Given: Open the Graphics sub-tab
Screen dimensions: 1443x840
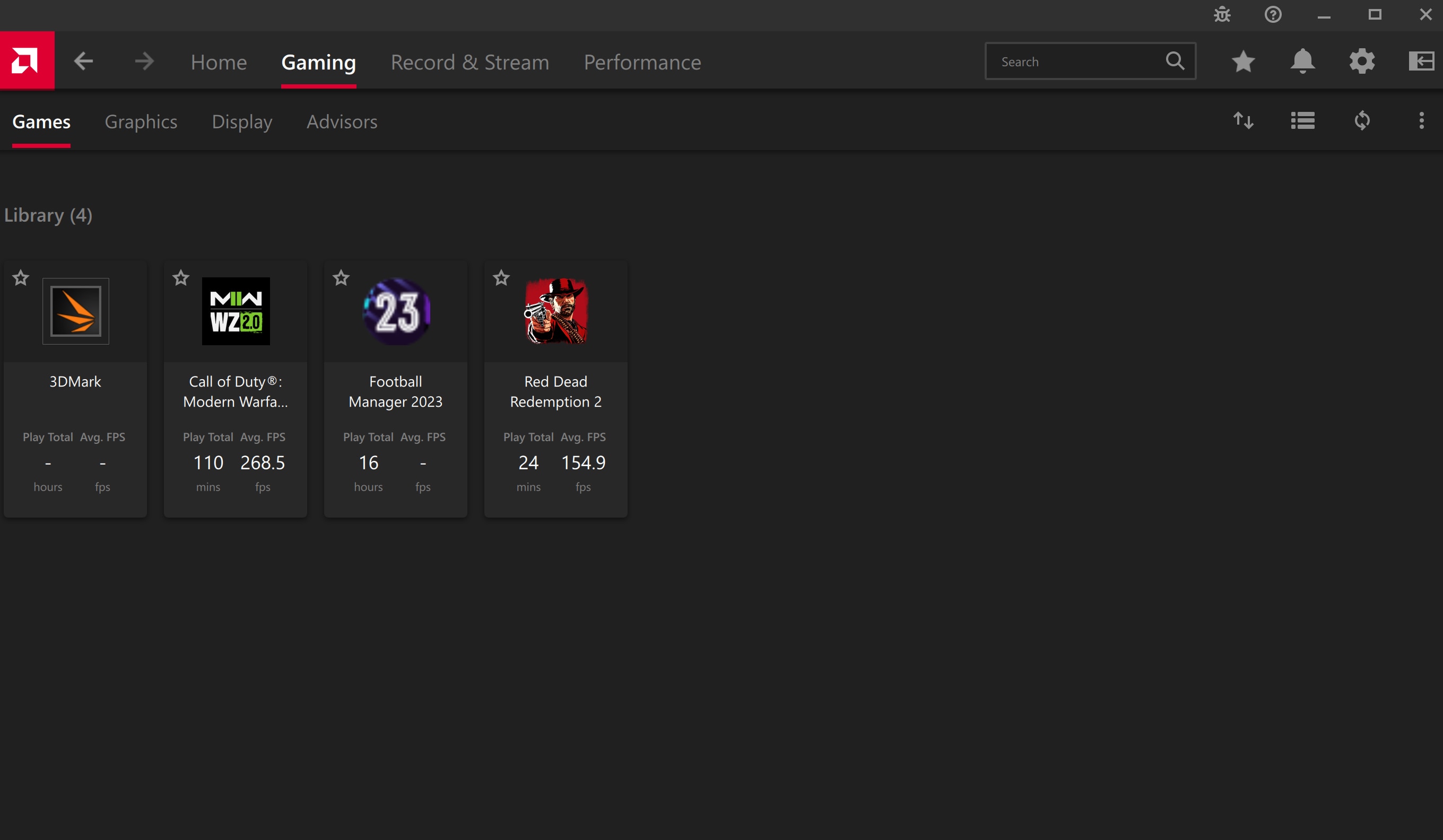Looking at the screenshot, I should [141, 121].
